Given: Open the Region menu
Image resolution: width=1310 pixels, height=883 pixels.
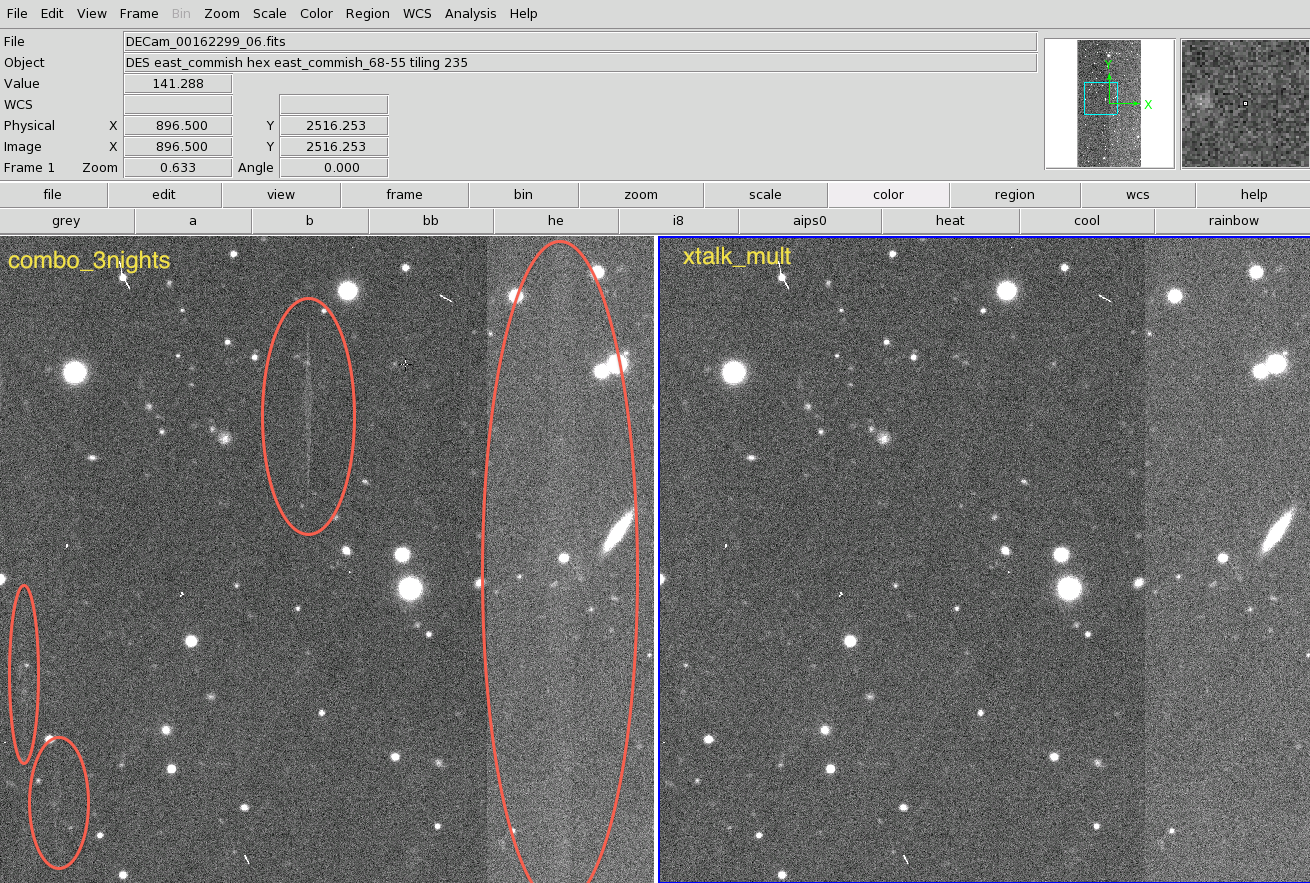Looking at the screenshot, I should coord(368,14).
